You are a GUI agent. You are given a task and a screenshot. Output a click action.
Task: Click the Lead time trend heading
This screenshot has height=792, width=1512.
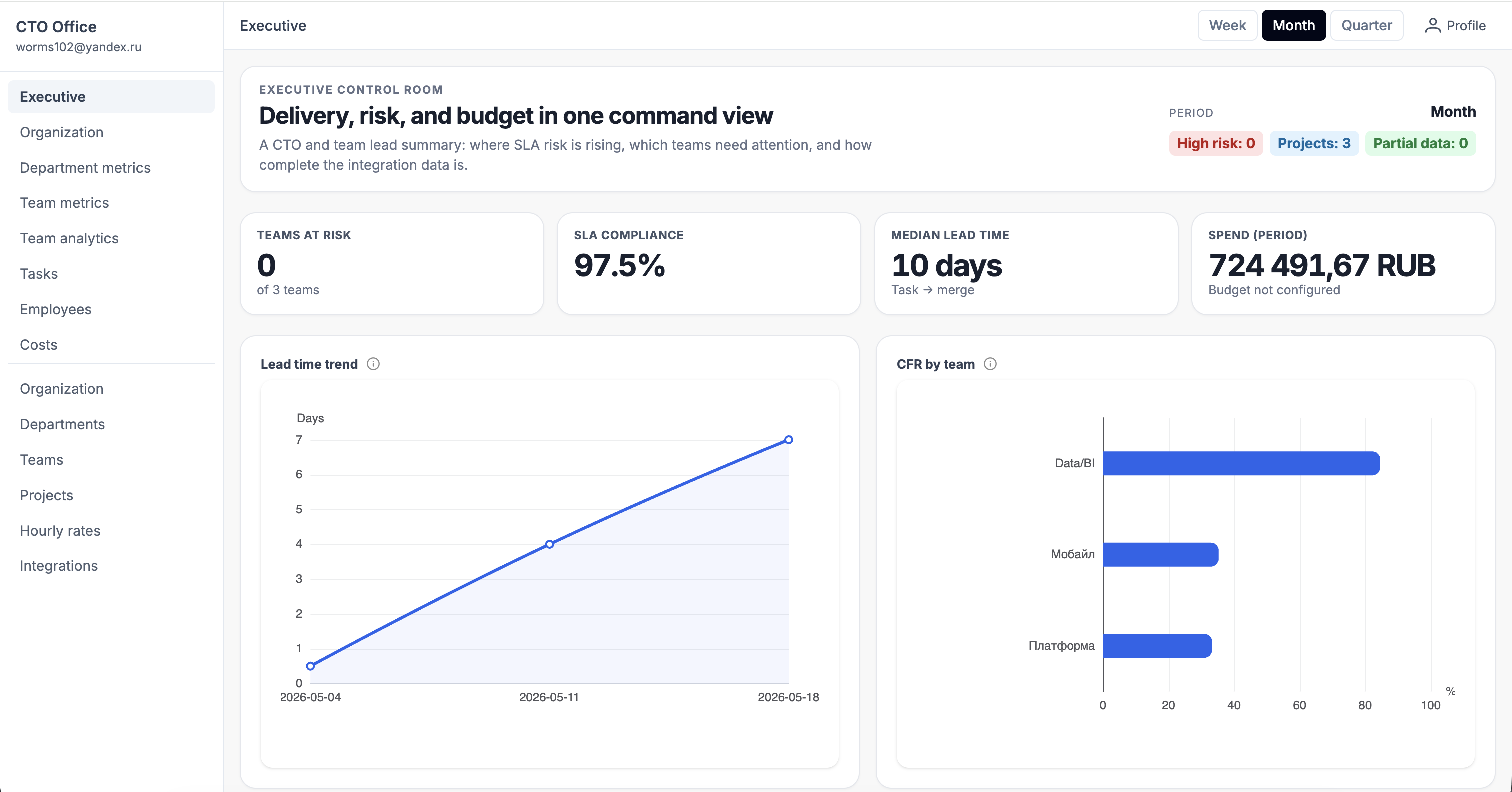(x=309, y=364)
